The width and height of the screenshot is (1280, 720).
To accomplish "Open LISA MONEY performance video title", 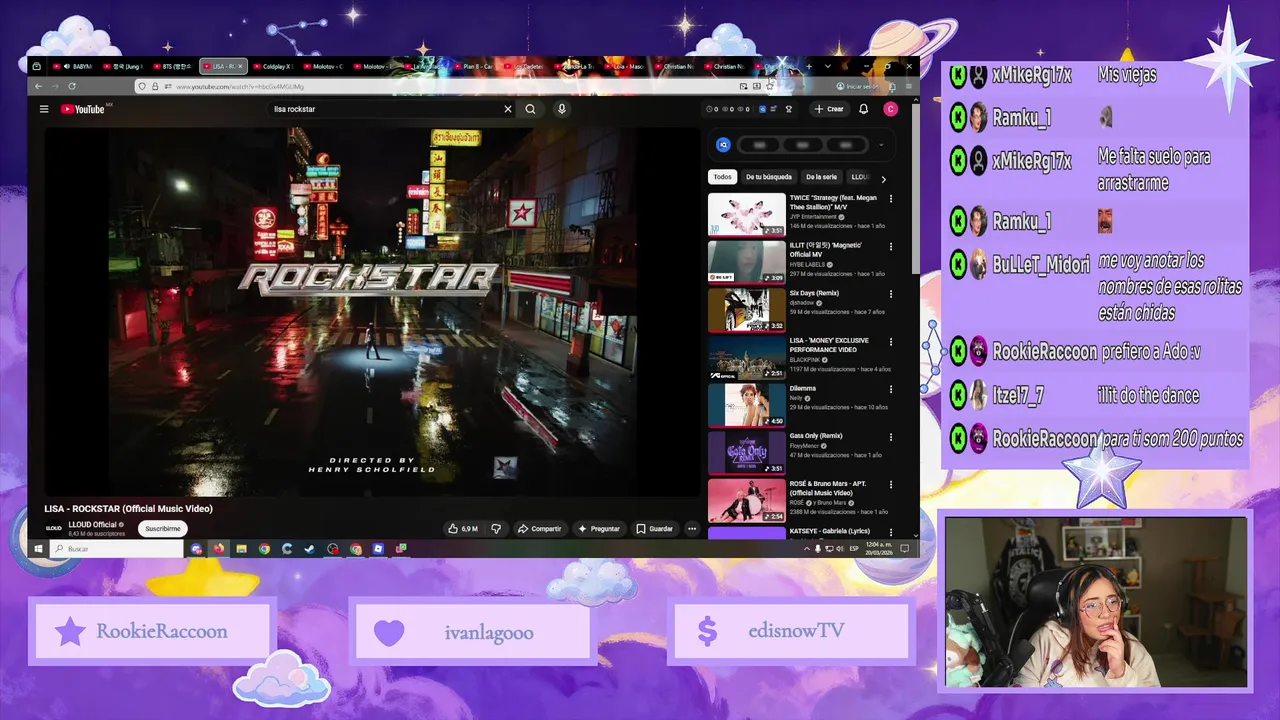I will point(830,345).
